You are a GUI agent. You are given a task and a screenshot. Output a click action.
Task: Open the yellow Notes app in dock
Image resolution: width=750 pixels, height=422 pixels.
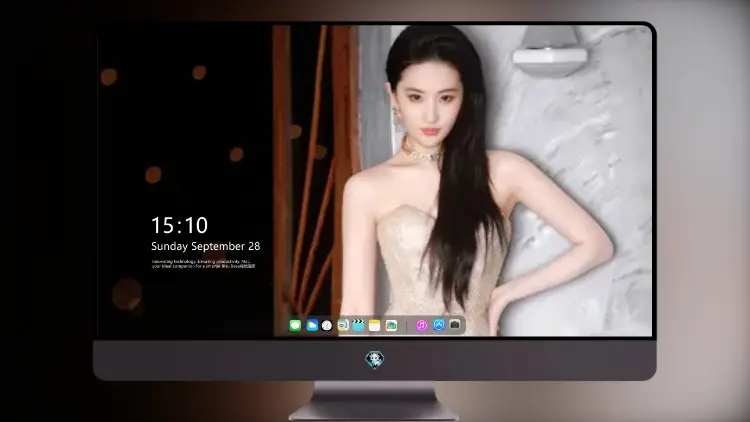point(375,326)
